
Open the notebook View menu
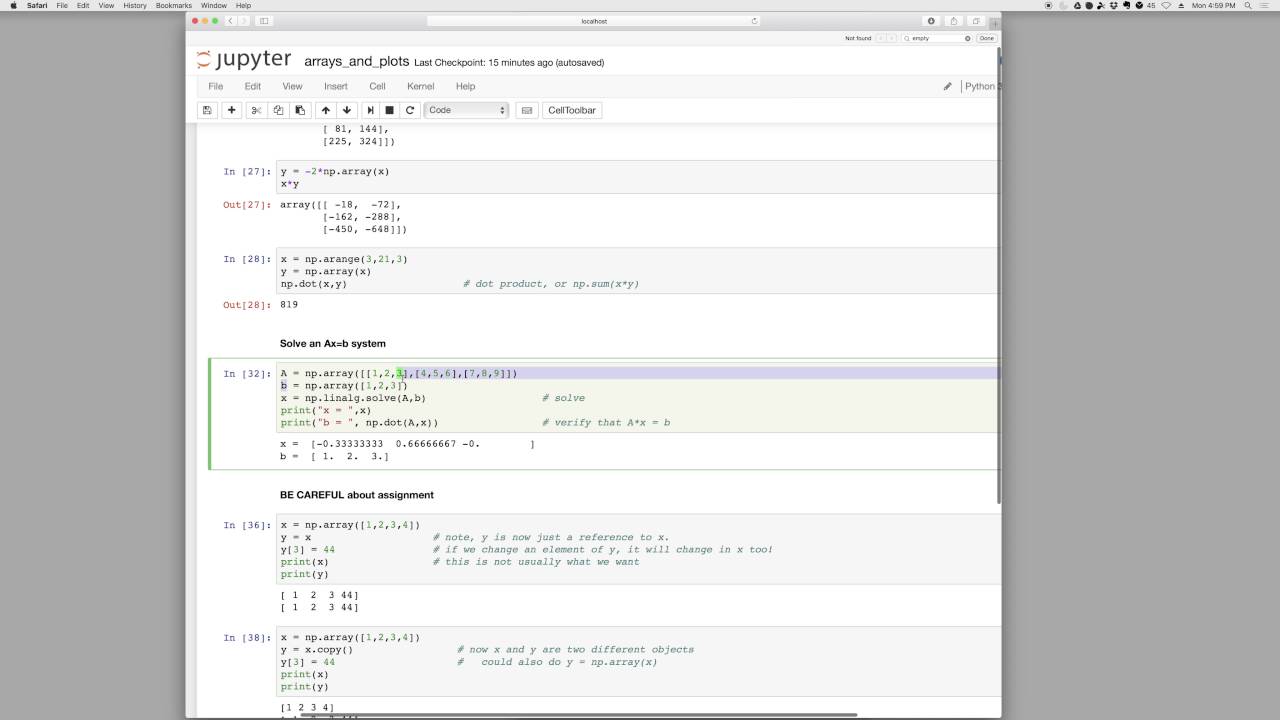292,86
